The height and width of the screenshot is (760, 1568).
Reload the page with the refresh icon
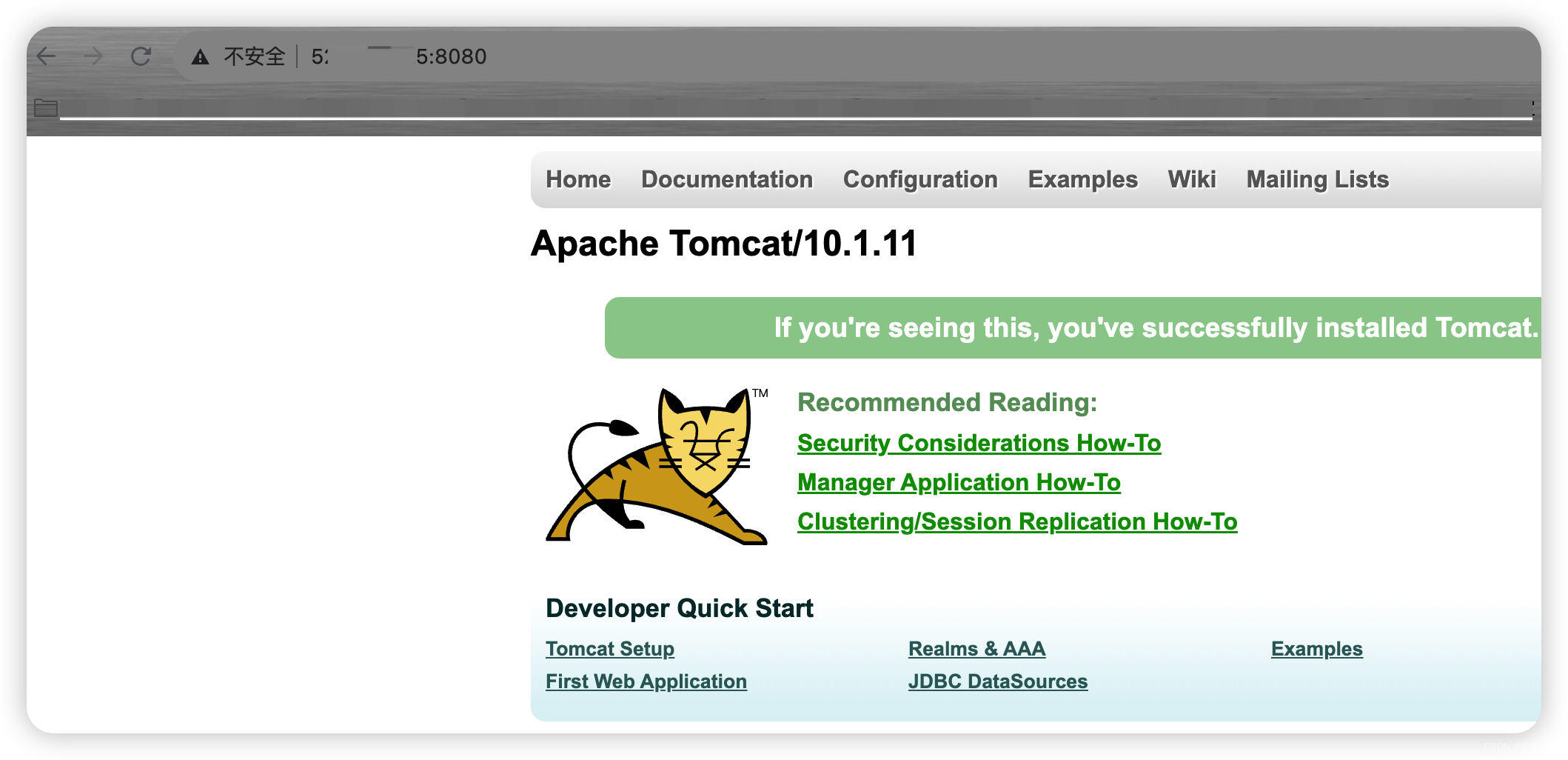pyautogui.click(x=141, y=56)
